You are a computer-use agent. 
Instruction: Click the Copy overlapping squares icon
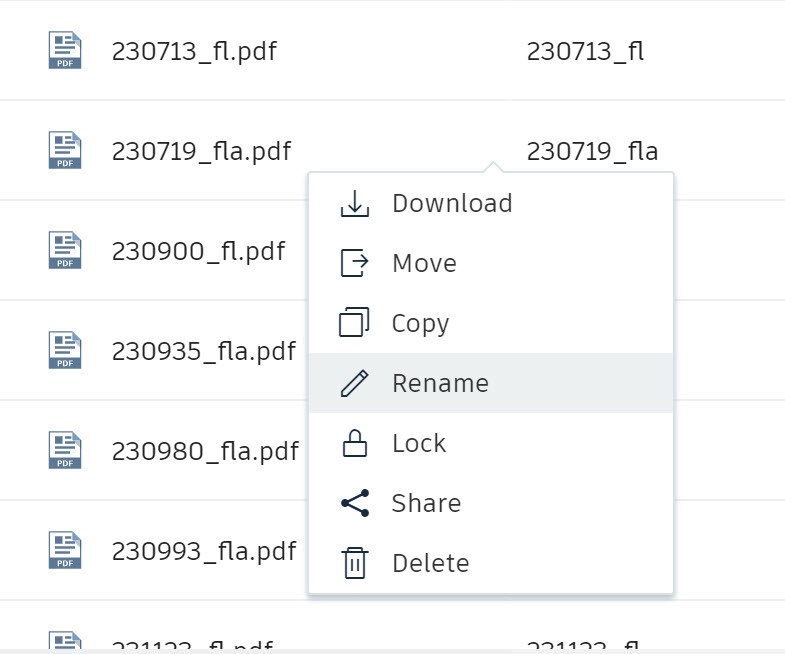pyautogui.click(x=354, y=322)
